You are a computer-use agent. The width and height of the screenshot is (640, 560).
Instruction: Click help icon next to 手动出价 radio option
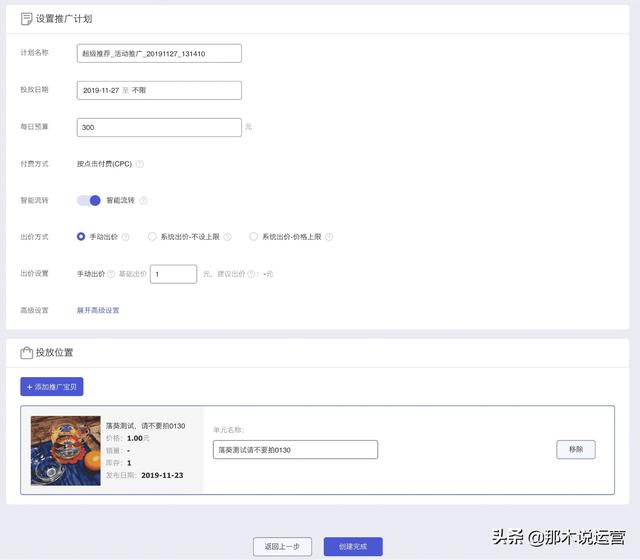tap(126, 237)
